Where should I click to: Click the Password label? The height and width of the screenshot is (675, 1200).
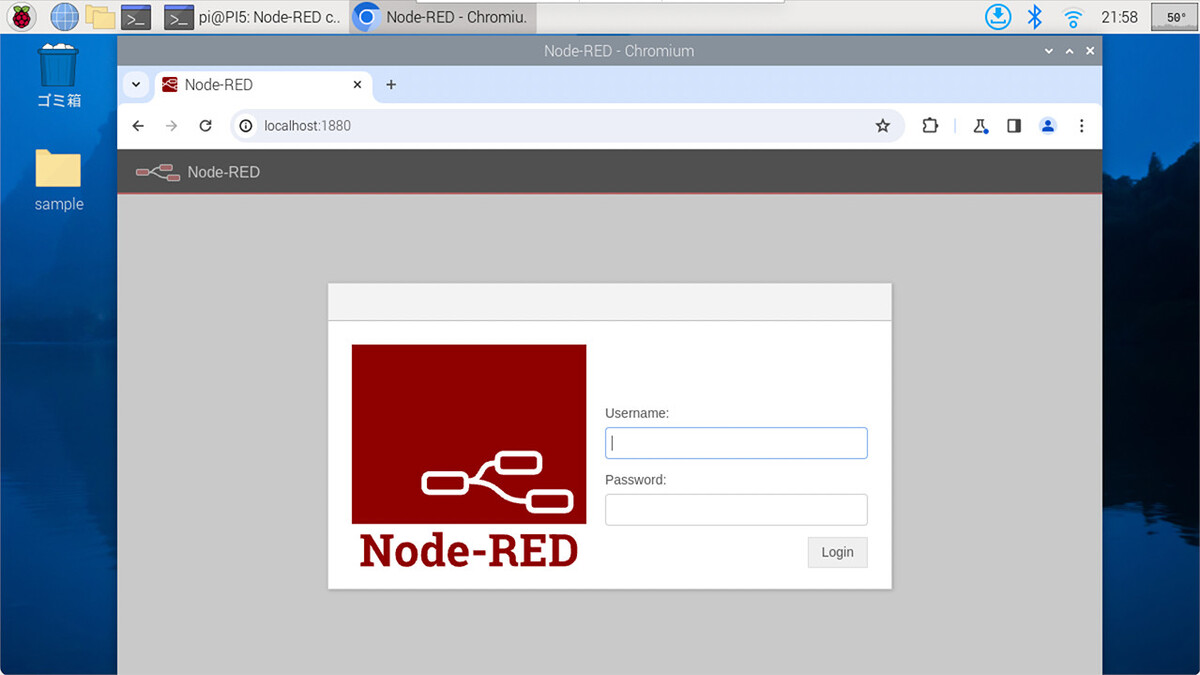coord(635,480)
